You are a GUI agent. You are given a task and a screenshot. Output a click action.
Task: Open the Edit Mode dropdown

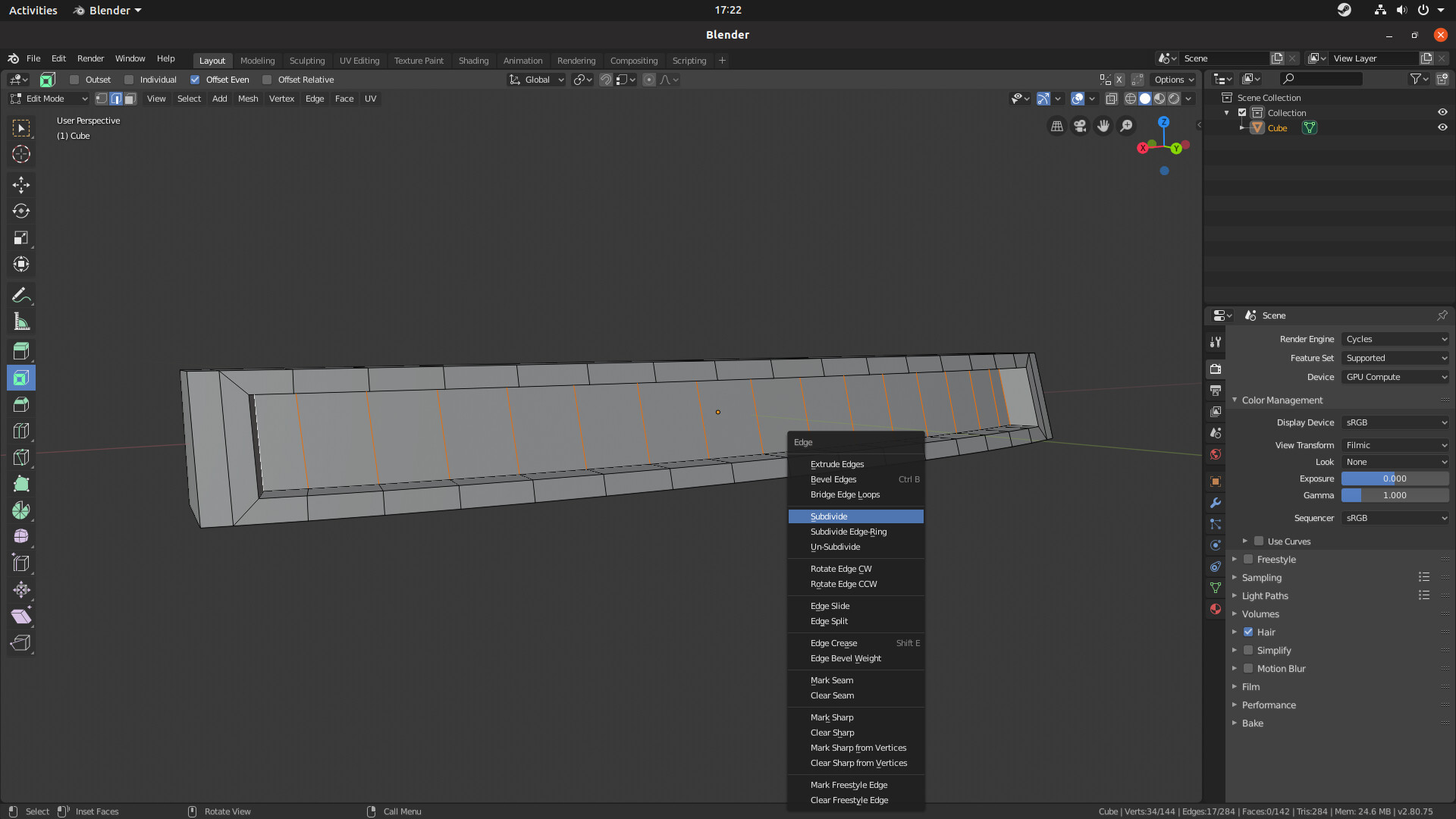[x=49, y=99]
